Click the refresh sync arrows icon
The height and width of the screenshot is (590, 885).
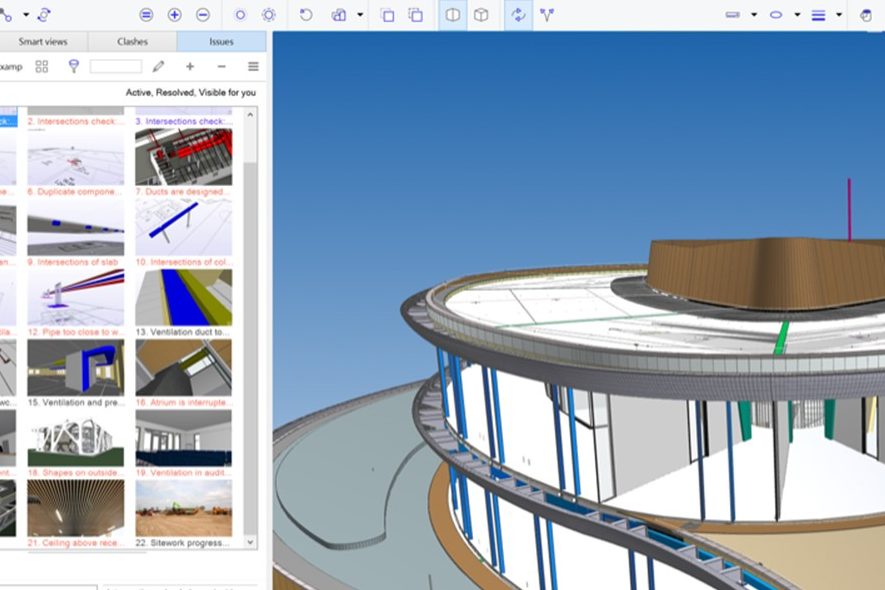coord(518,15)
